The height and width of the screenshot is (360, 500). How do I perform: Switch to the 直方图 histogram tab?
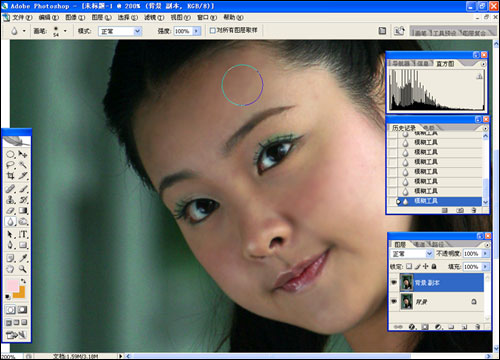445,64
